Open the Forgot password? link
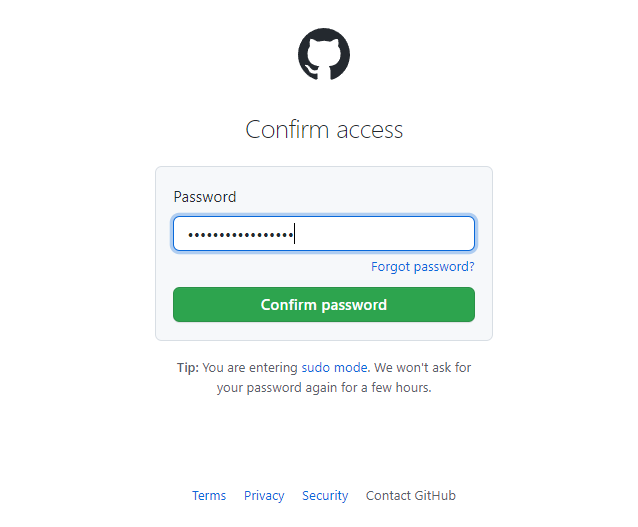 point(422,267)
